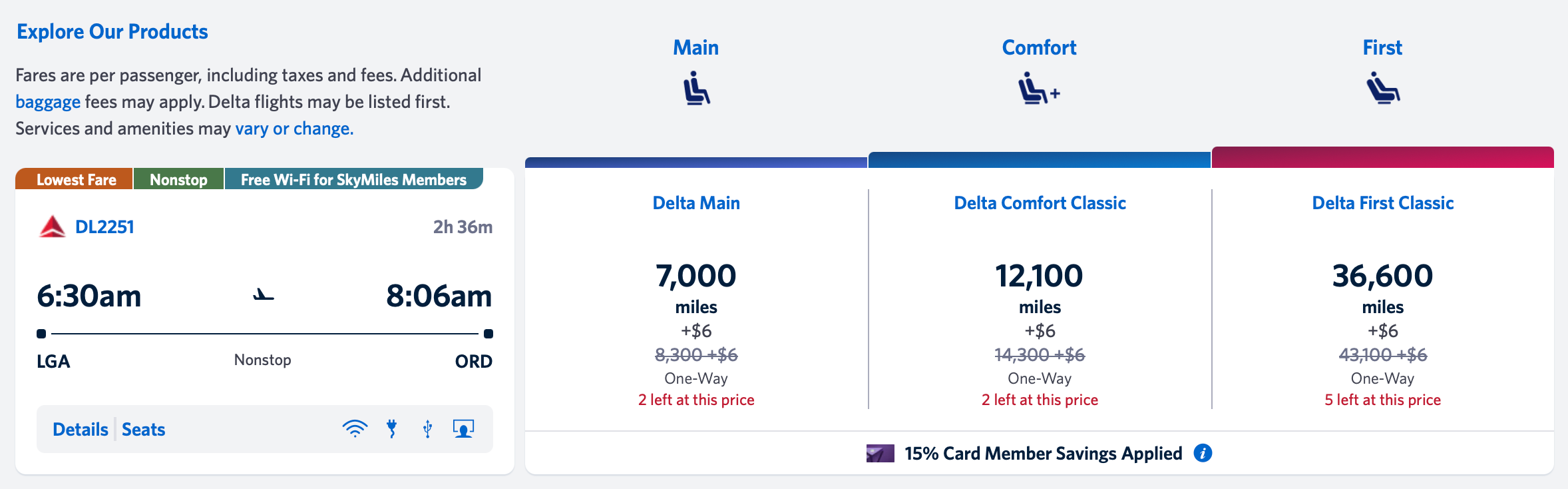1568x489 pixels.
Task: Open the baggage fees link
Action: pos(47,101)
